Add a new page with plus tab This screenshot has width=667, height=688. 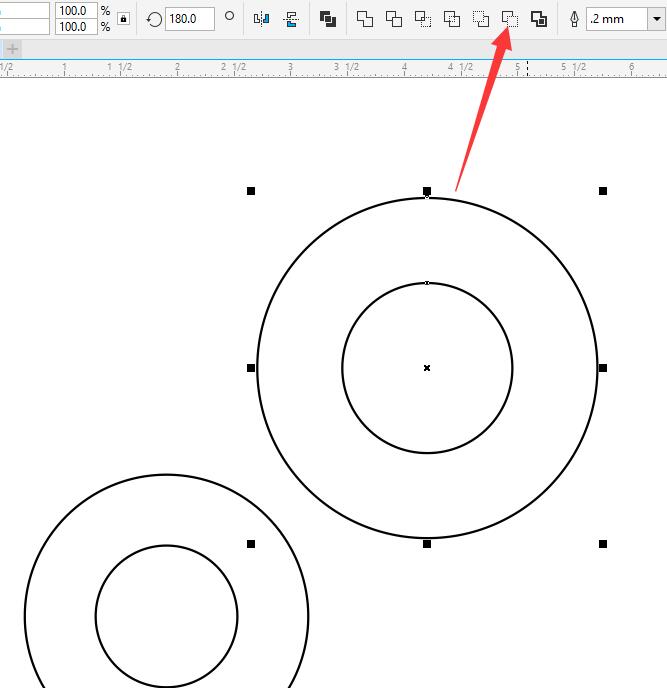click(12, 48)
